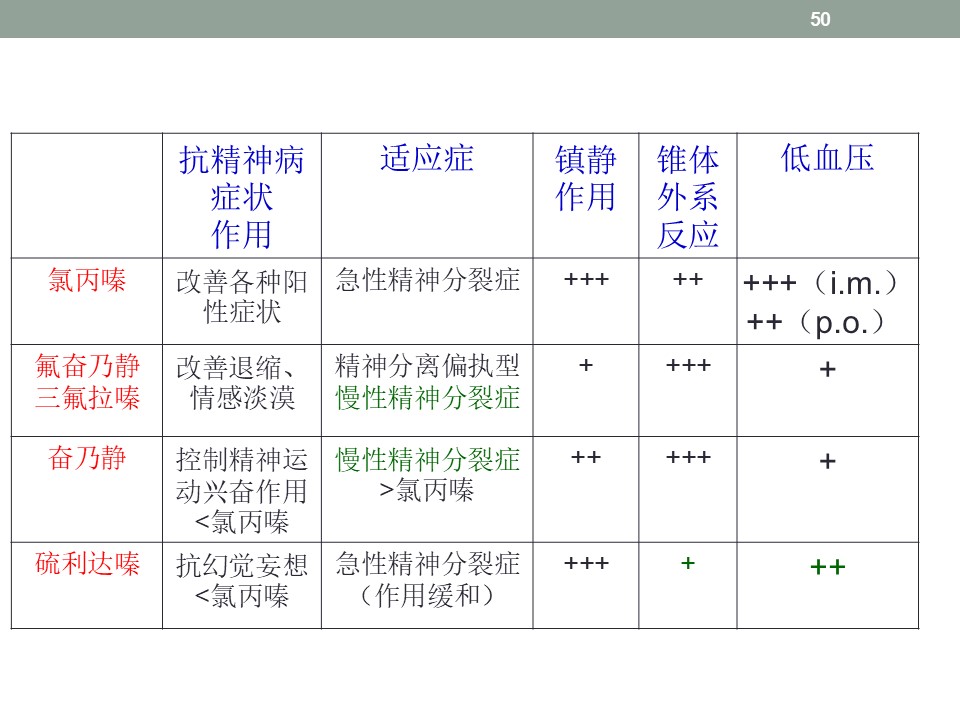The width and height of the screenshot is (960, 720).
Task: Click the red drug name 氟奋乃静
Action: pos(87,366)
